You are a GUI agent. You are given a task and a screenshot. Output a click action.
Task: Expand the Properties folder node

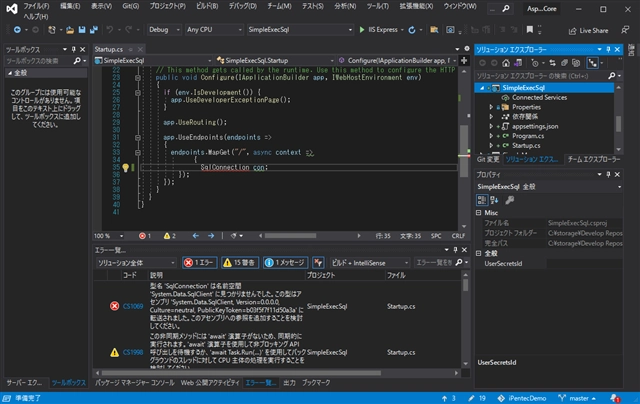[491, 107]
